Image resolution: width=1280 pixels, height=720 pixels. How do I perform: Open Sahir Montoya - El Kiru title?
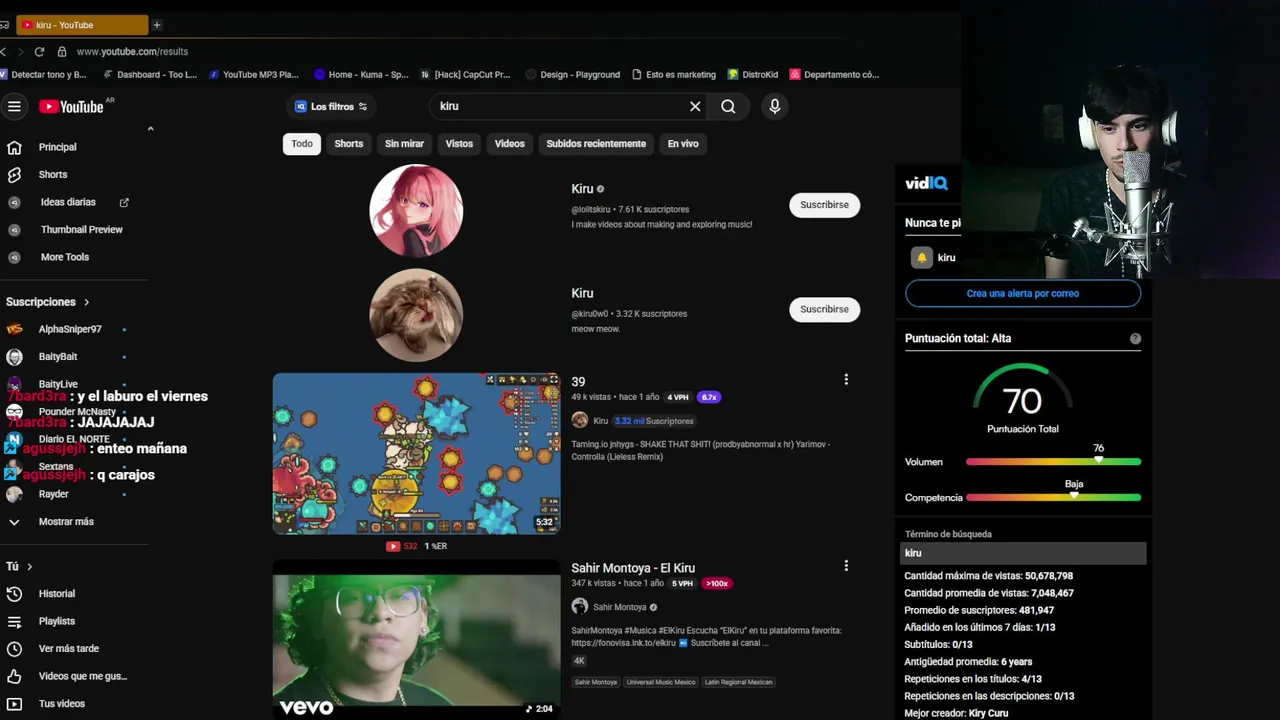[x=633, y=568]
